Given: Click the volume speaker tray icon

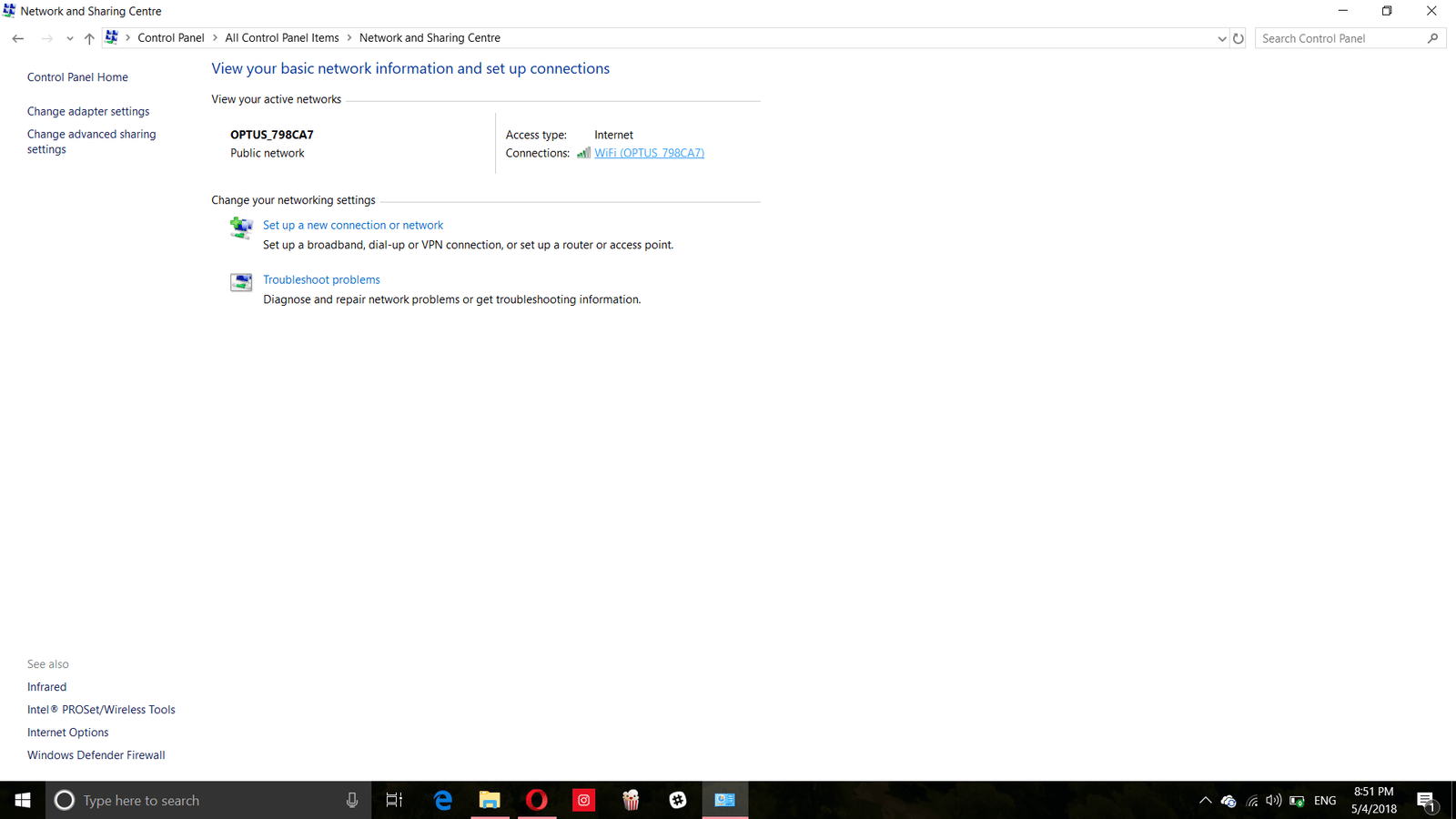Looking at the screenshot, I should [x=1274, y=801].
